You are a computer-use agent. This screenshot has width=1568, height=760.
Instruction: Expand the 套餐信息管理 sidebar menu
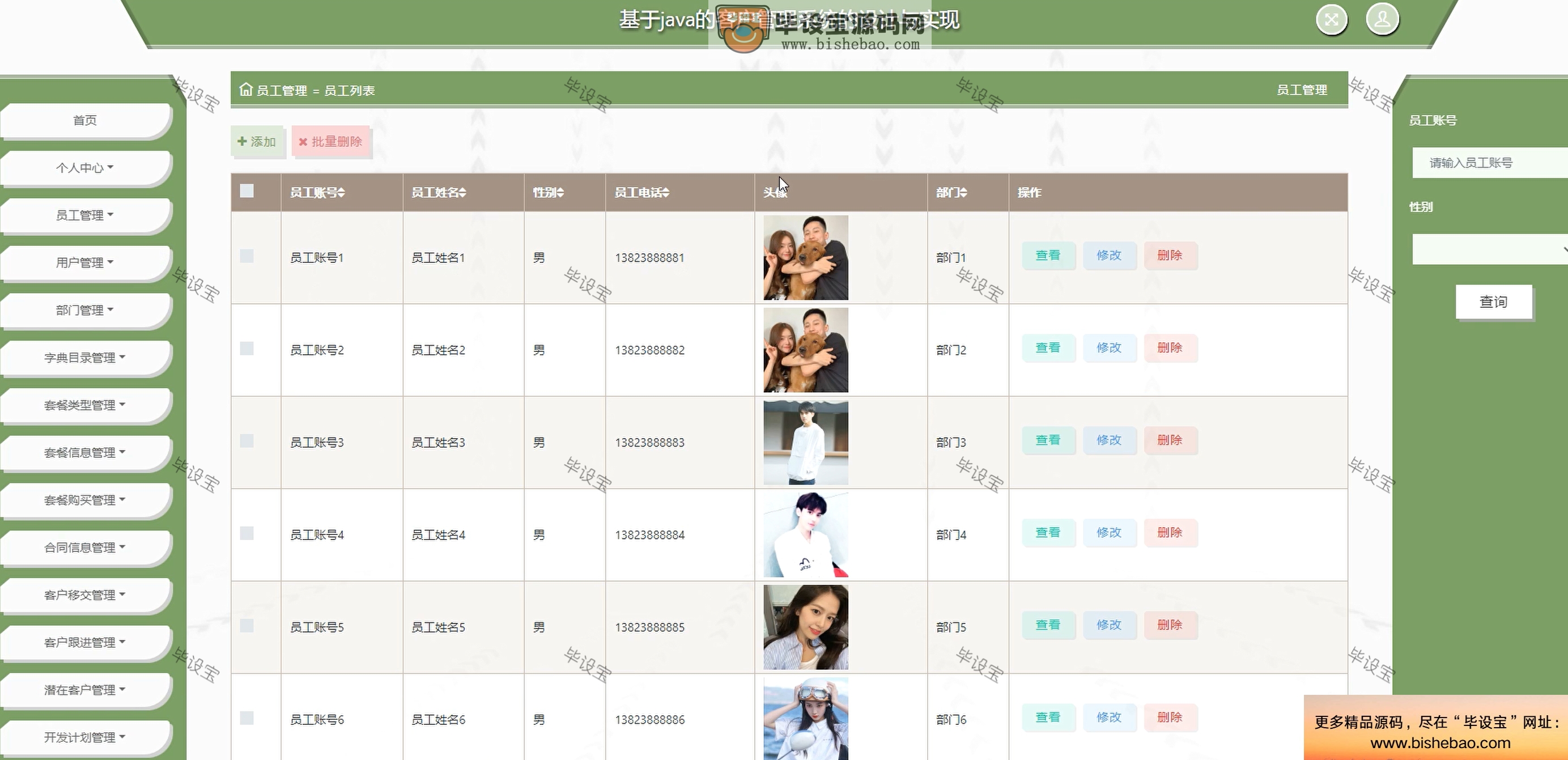[85, 452]
